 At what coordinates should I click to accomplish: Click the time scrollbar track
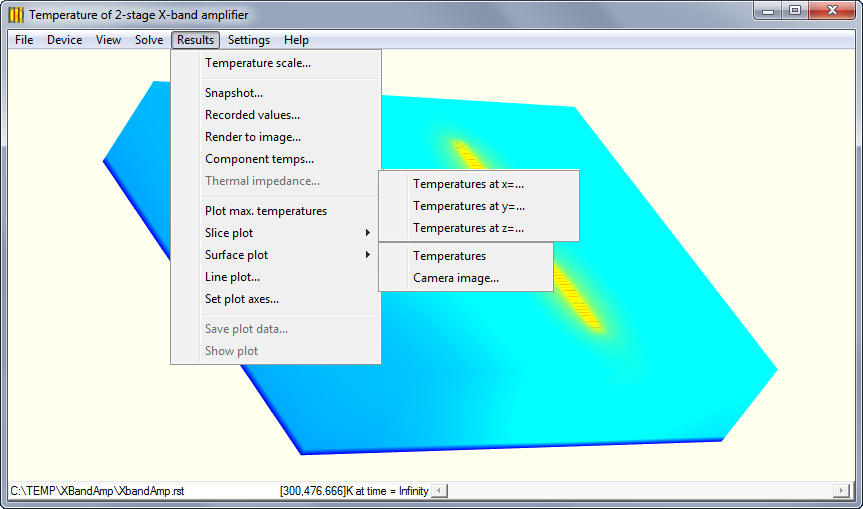pos(640,491)
